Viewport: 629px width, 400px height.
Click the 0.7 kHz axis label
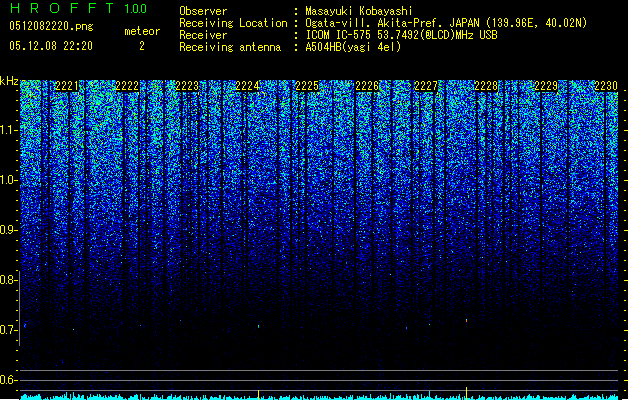pos(9,330)
